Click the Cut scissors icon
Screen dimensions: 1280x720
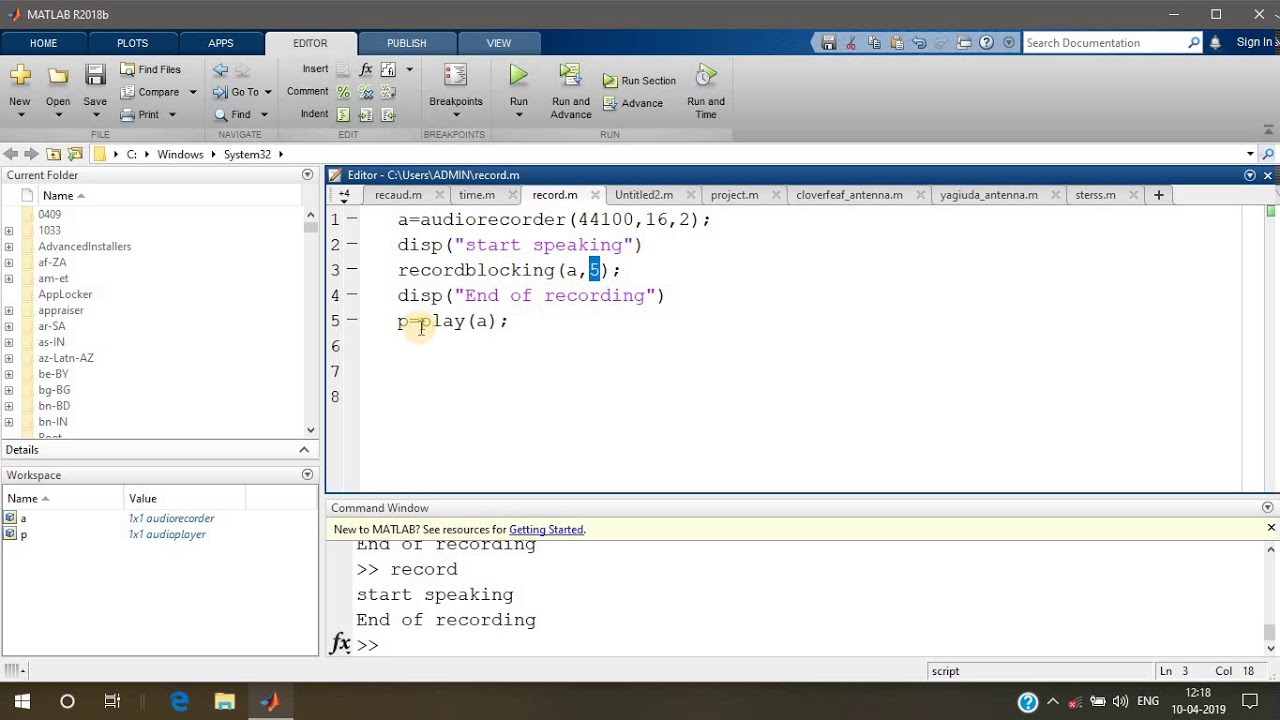[851, 43]
